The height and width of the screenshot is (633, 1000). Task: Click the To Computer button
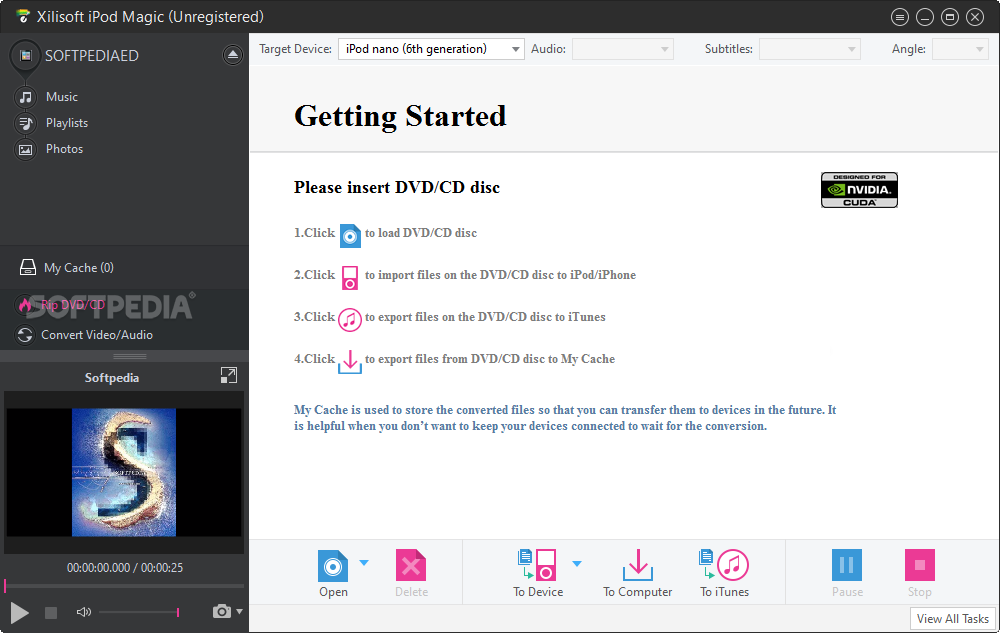[638, 573]
